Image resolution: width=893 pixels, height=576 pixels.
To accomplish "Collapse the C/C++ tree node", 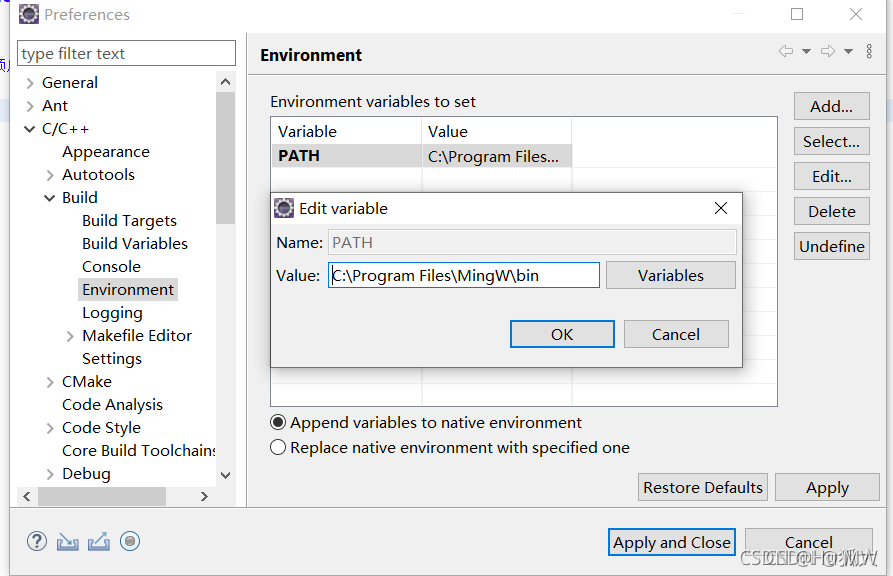I will click(x=30, y=129).
